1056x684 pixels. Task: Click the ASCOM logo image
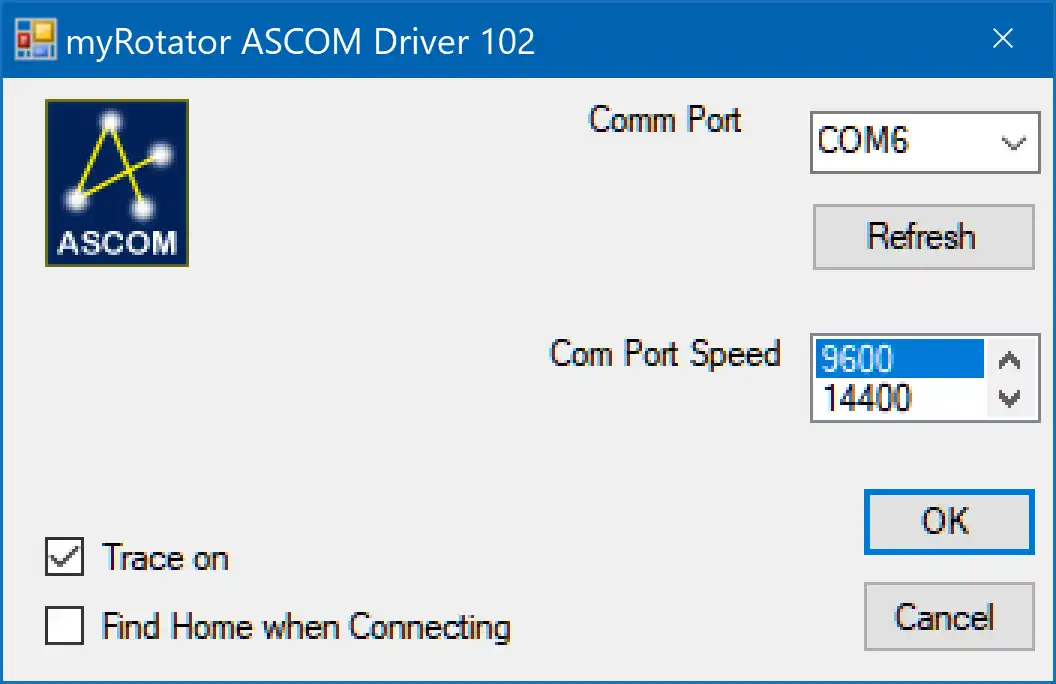(117, 183)
